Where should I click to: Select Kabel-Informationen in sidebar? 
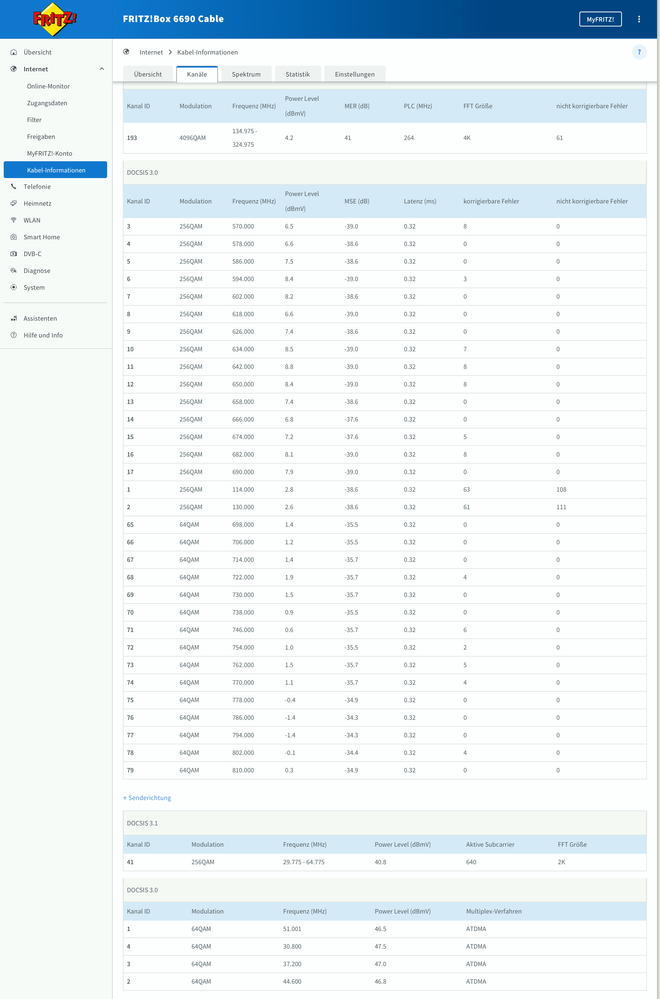point(55,169)
